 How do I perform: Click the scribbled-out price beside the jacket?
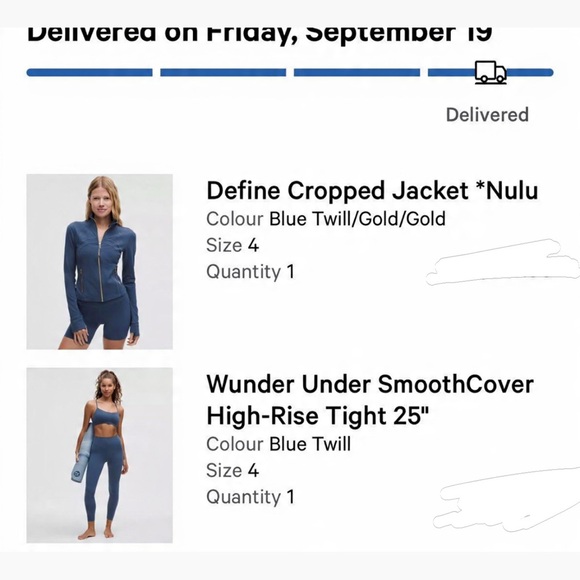pos(503,262)
